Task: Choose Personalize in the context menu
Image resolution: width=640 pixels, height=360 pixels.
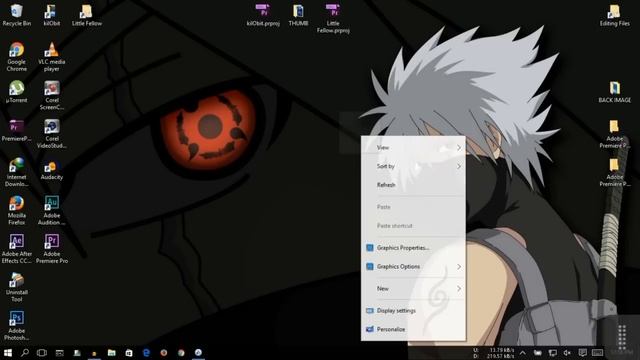Action: coord(413,329)
